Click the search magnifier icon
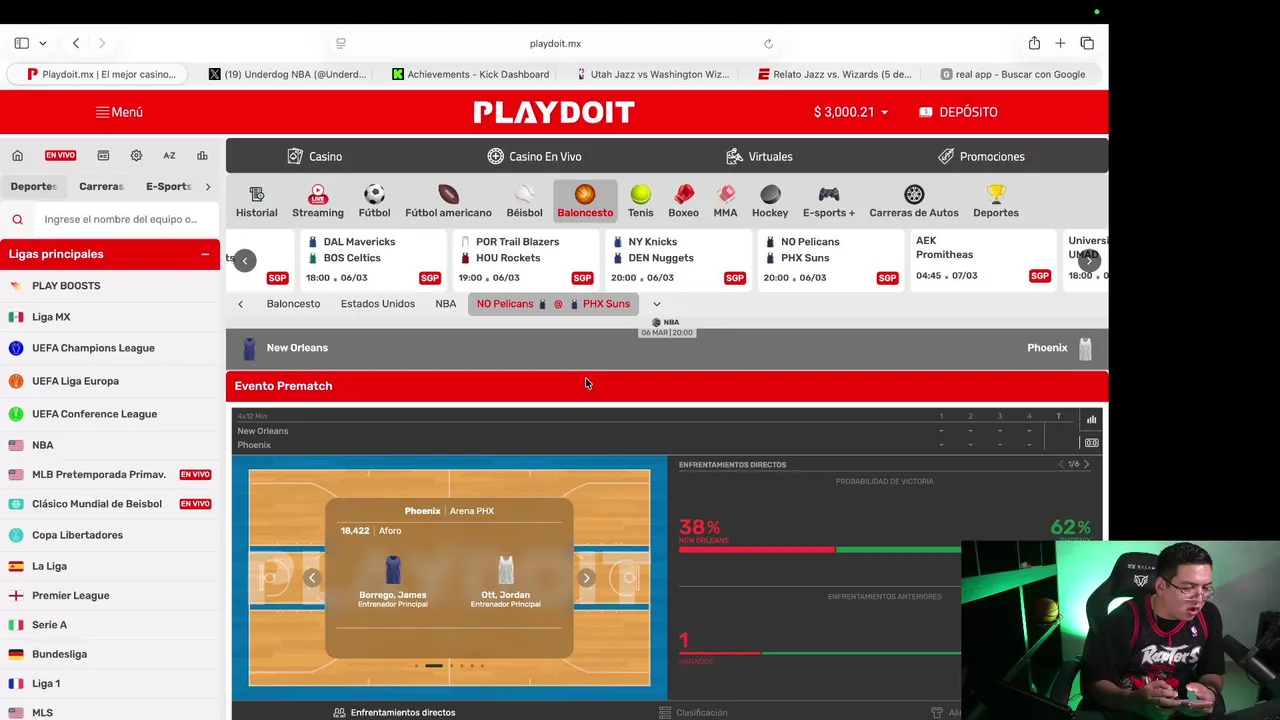 point(17,219)
